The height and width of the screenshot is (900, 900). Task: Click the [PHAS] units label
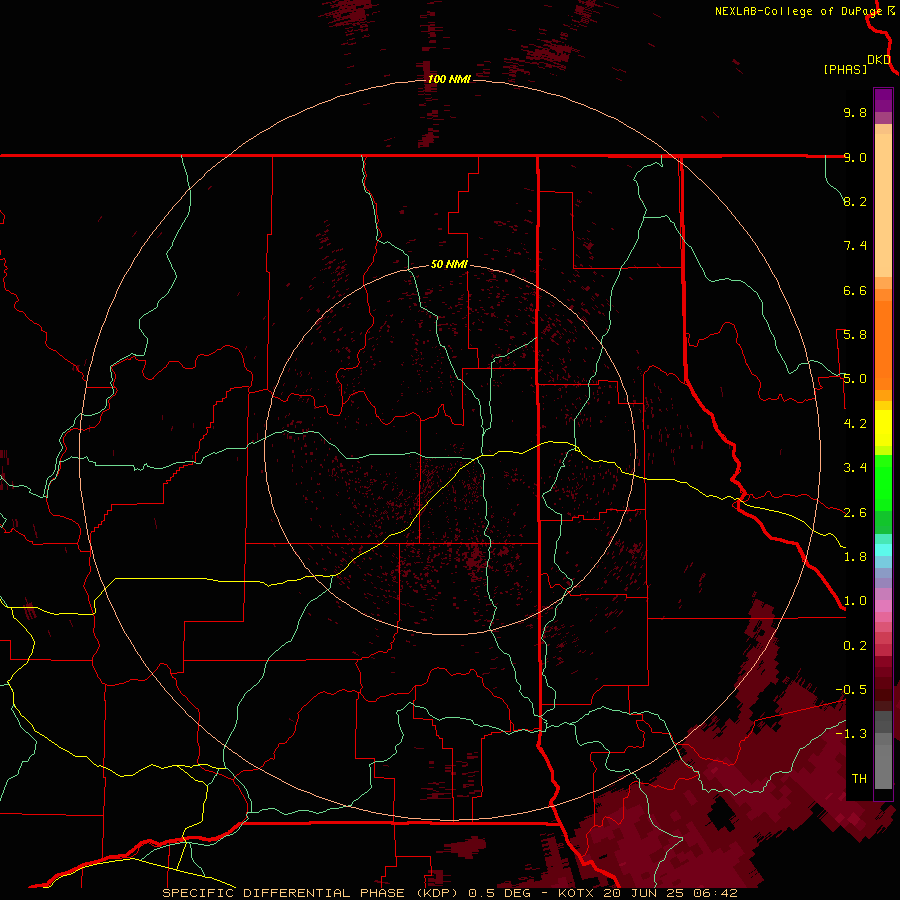[x=845, y=69]
